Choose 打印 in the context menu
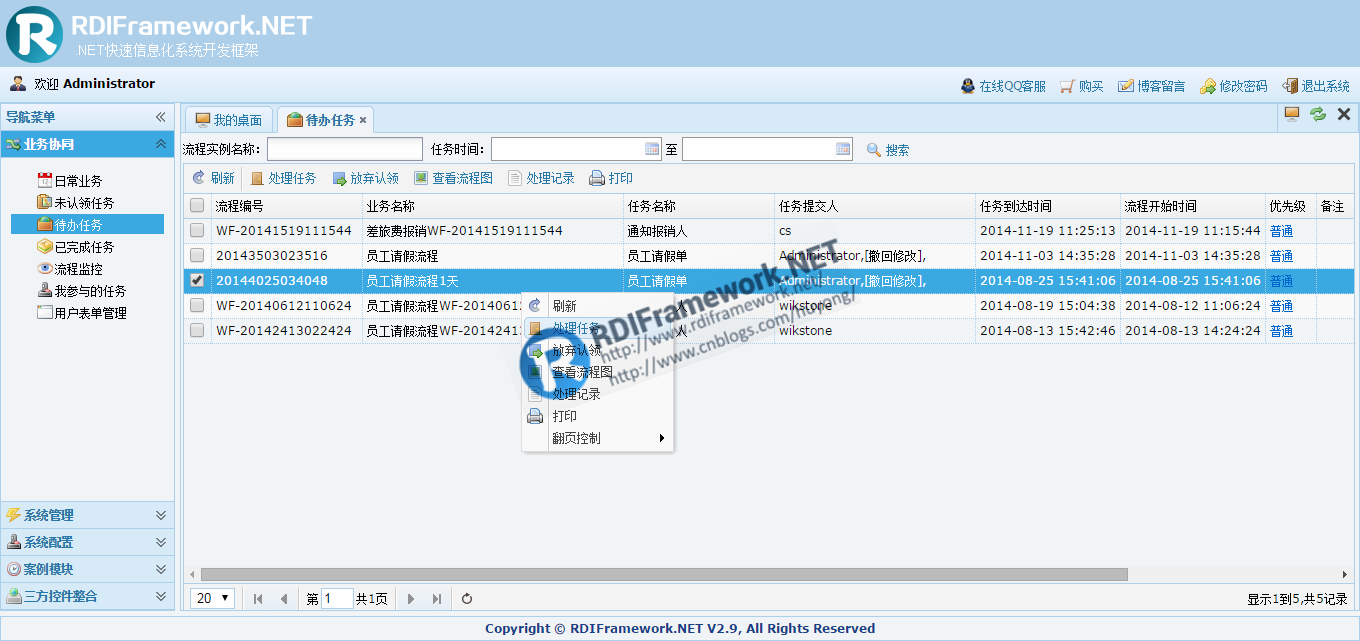 (598, 416)
